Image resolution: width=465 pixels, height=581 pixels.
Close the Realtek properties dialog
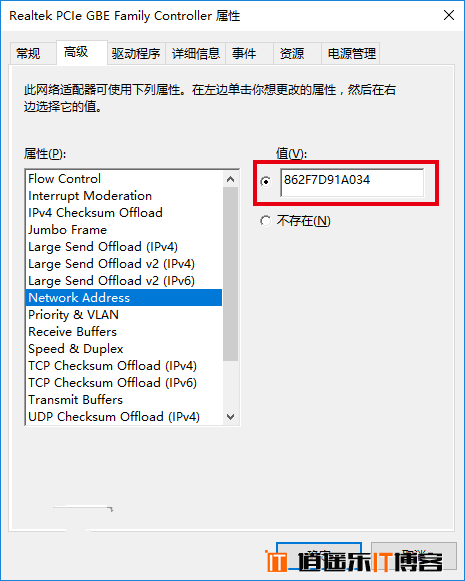click(449, 16)
